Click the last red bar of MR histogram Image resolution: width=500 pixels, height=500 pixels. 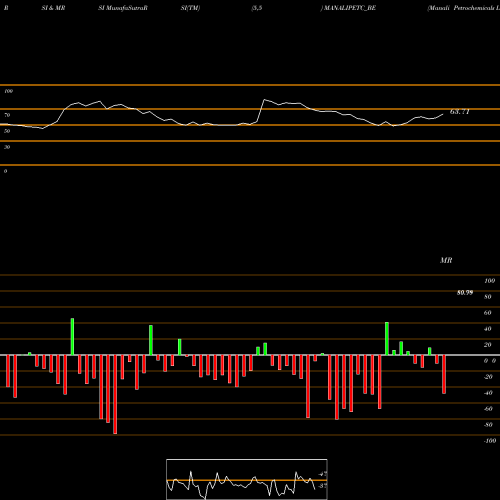tap(444, 374)
